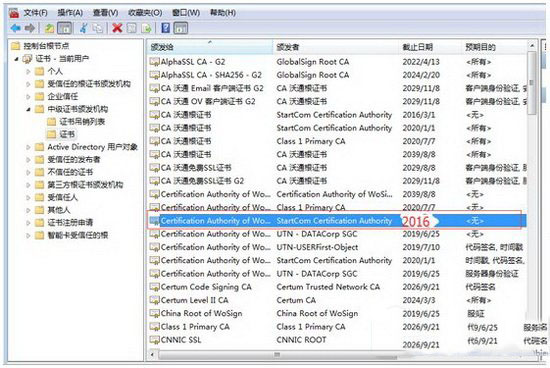Open Help with the blue question mark icon
The image size is (550, 368).
pos(165,28)
